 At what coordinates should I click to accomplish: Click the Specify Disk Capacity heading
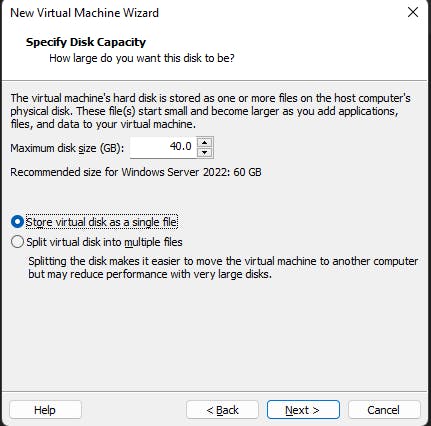86,42
